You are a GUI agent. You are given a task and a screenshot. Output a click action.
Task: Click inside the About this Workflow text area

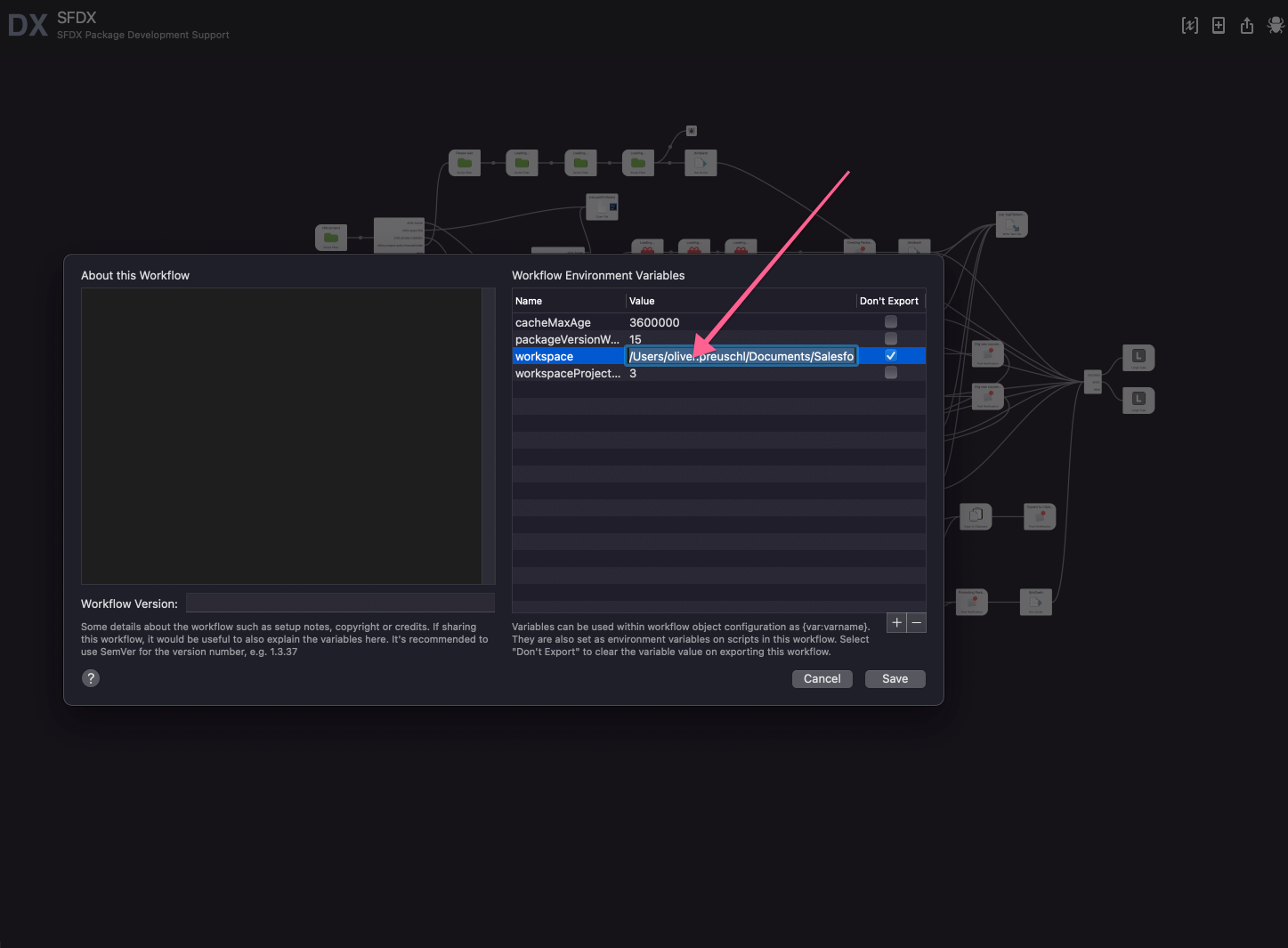(x=282, y=436)
